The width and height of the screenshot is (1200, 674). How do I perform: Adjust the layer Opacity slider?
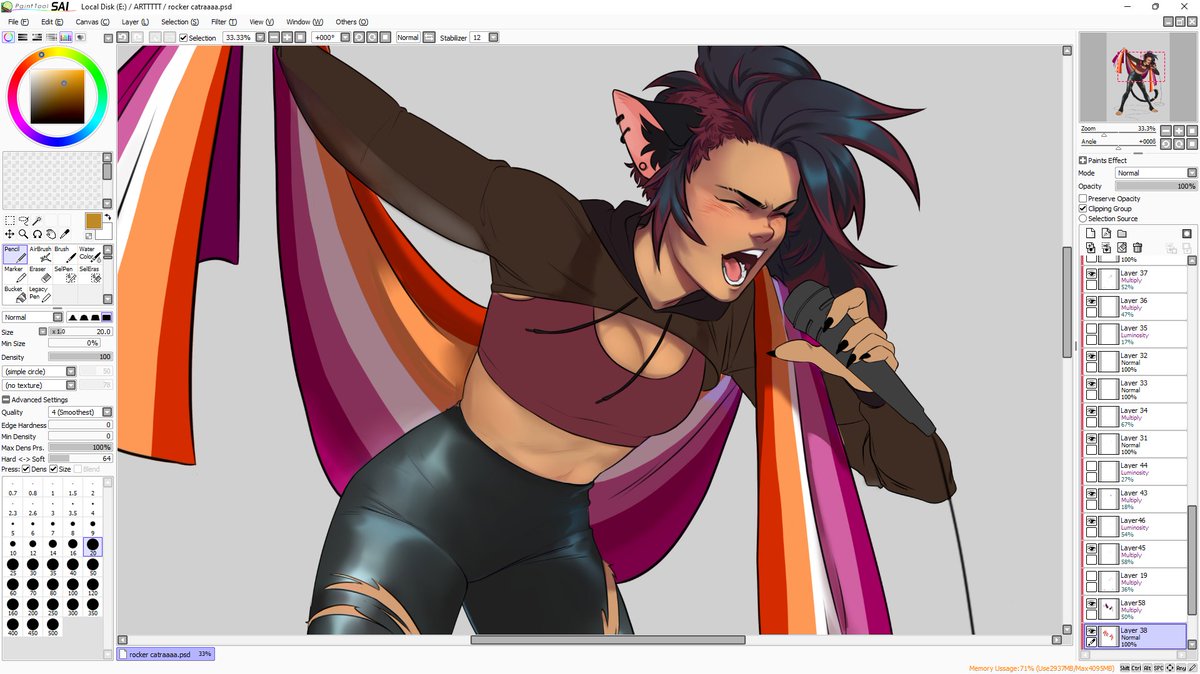coord(1155,186)
